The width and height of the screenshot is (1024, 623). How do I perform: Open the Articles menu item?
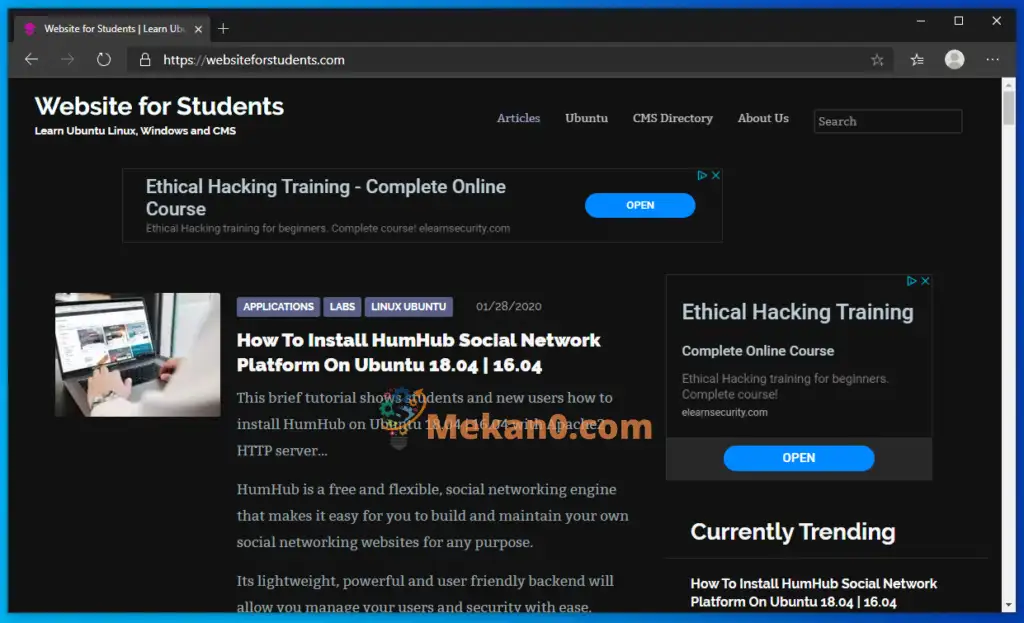coord(518,118)
